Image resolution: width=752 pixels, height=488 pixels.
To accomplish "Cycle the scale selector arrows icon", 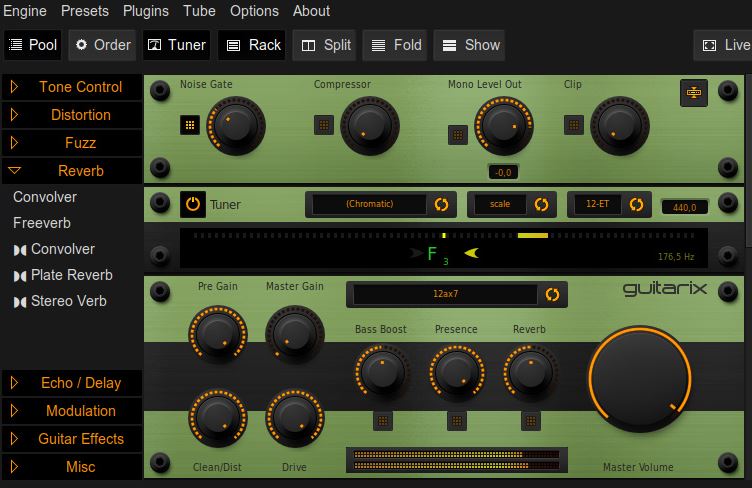I will tap(541, 204).
